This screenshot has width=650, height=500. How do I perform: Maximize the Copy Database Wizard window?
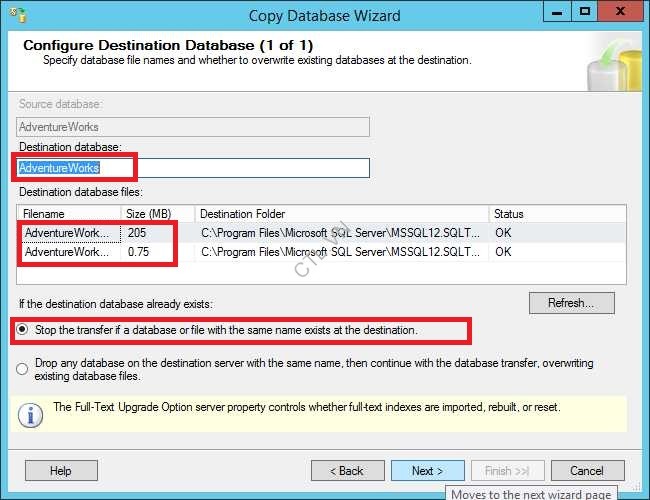pos(586,13)
